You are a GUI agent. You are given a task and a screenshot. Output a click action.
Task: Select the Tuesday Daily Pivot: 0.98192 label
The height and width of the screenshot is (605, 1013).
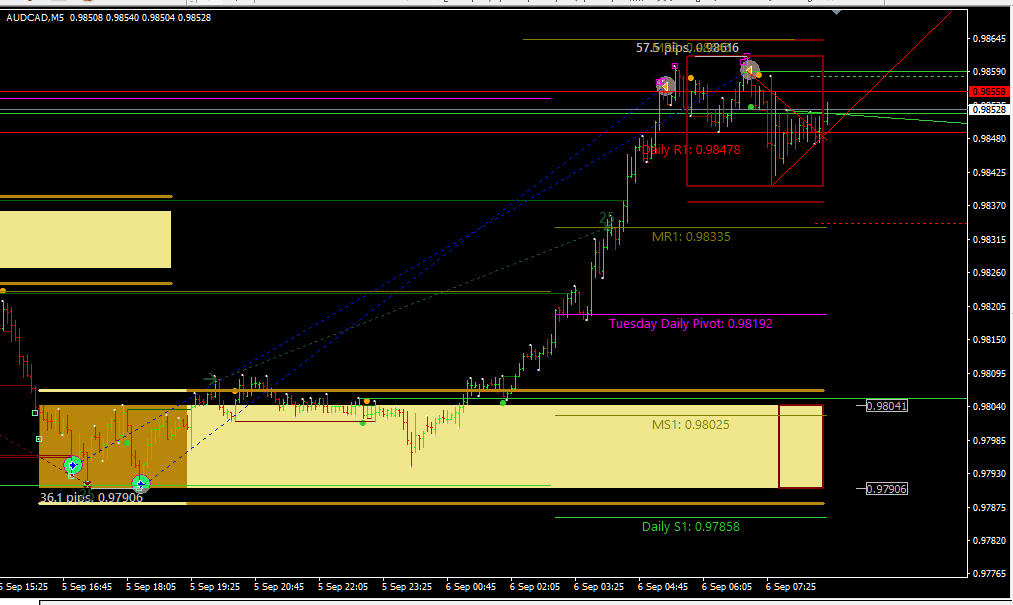tap(691, 323)
